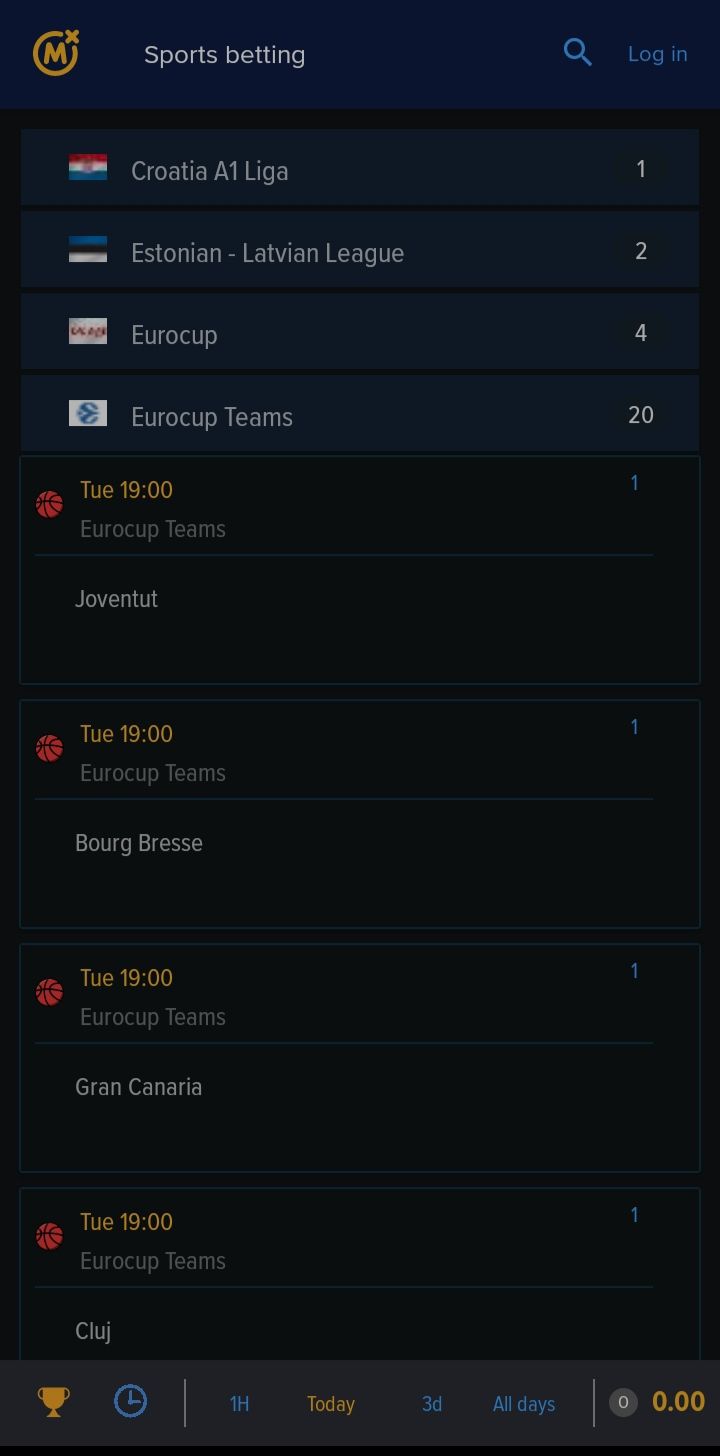
Task: Tap the trophy icon in bottom bar
Action: coord(53,1401)
